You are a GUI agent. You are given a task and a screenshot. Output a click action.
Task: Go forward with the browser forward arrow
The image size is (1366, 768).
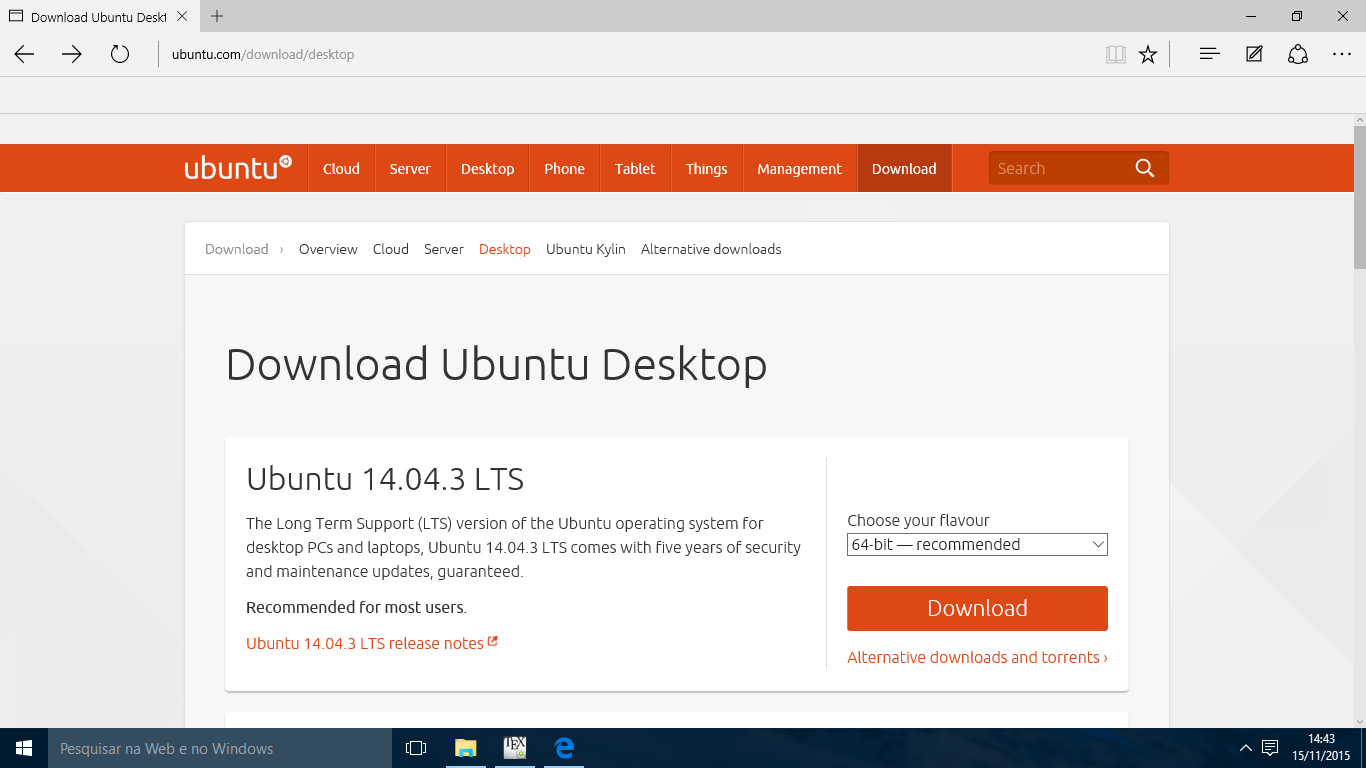pyautogui.click(x=72, y=55)
